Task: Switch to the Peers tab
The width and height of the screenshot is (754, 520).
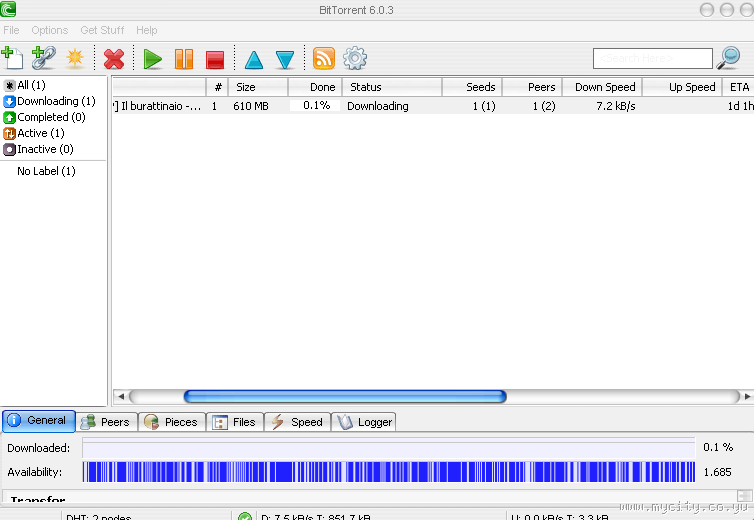Action: [x=107, y=422]
